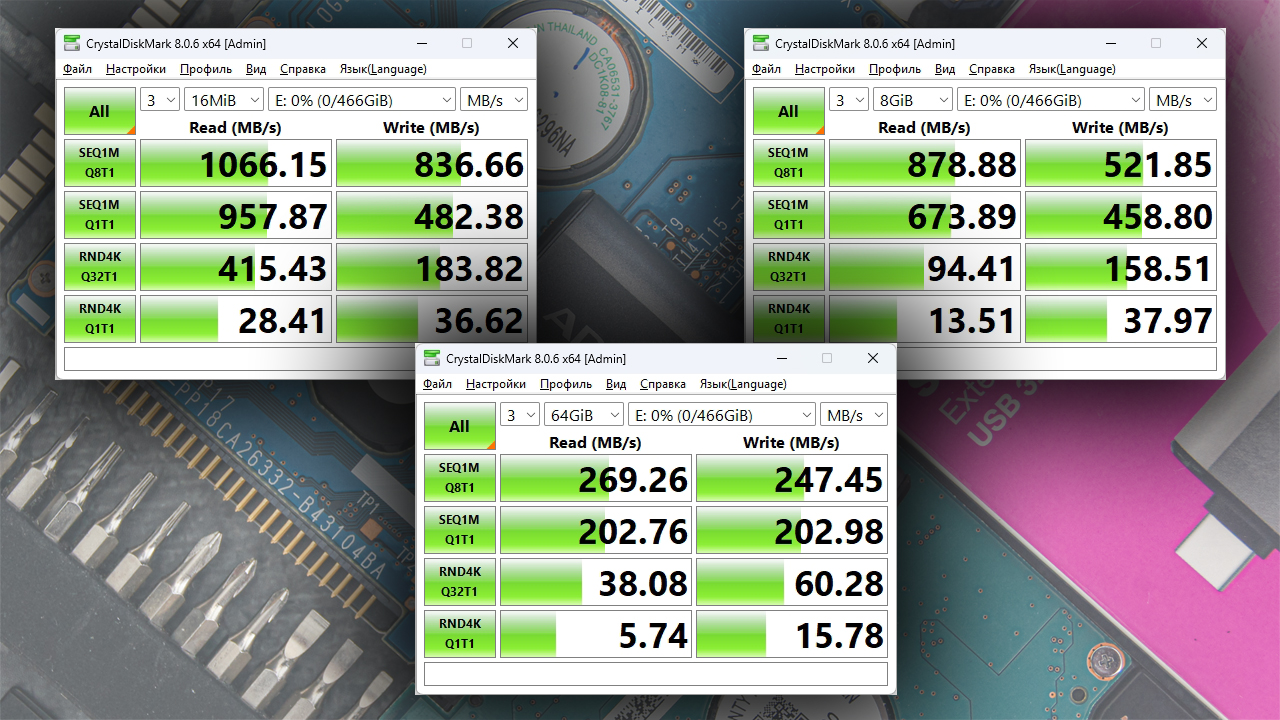Viewport: 1280px width, 720px height.
Task: Open the 64GiB test size dropdown
Action: pos(584,415)
